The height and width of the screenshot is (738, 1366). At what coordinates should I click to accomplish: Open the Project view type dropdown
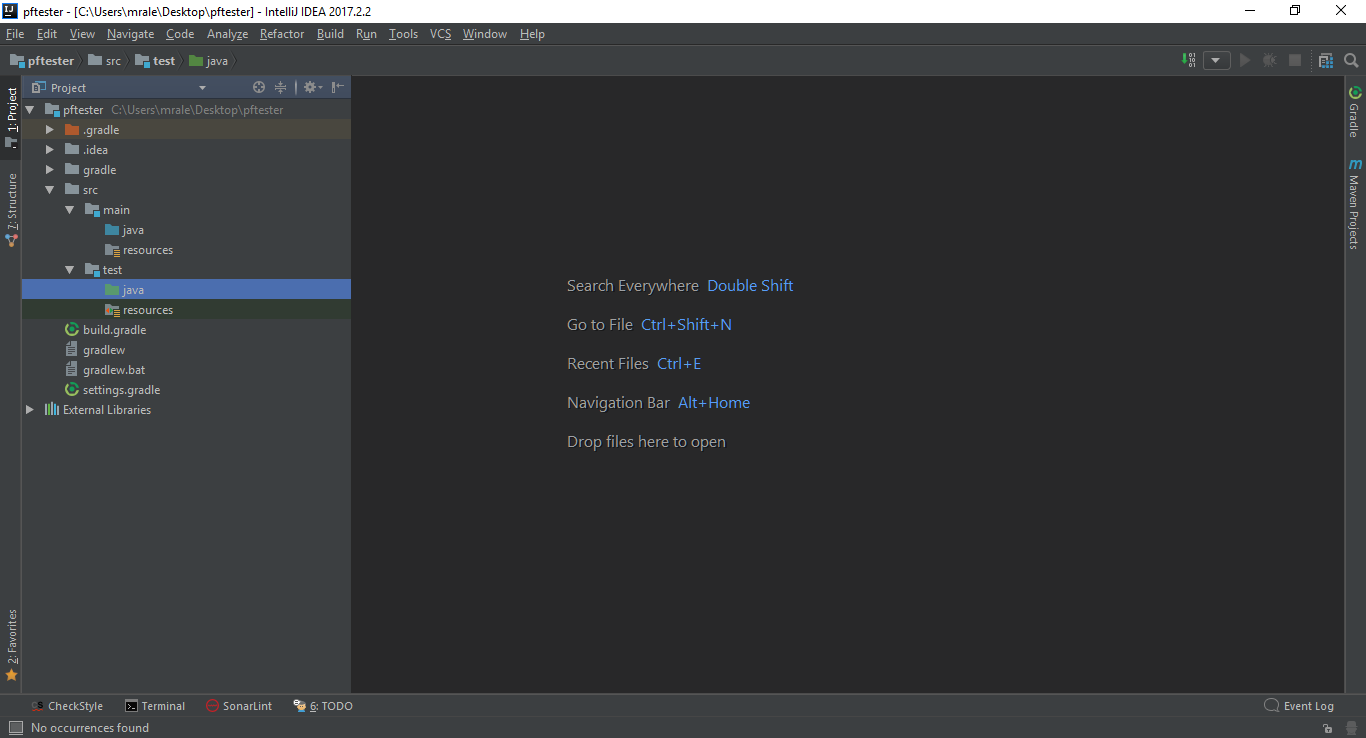(202, 88)
